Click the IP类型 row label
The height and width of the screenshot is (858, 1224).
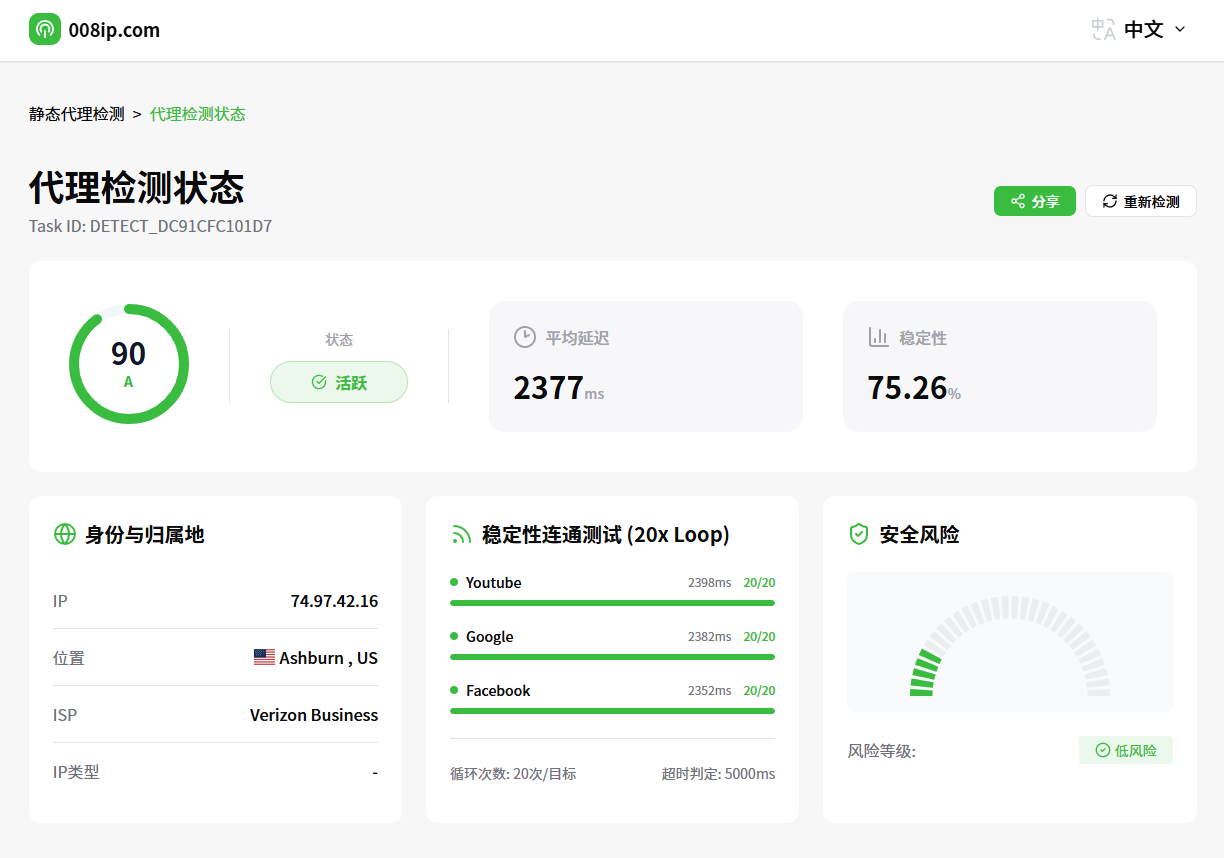[x=76, y=772]
